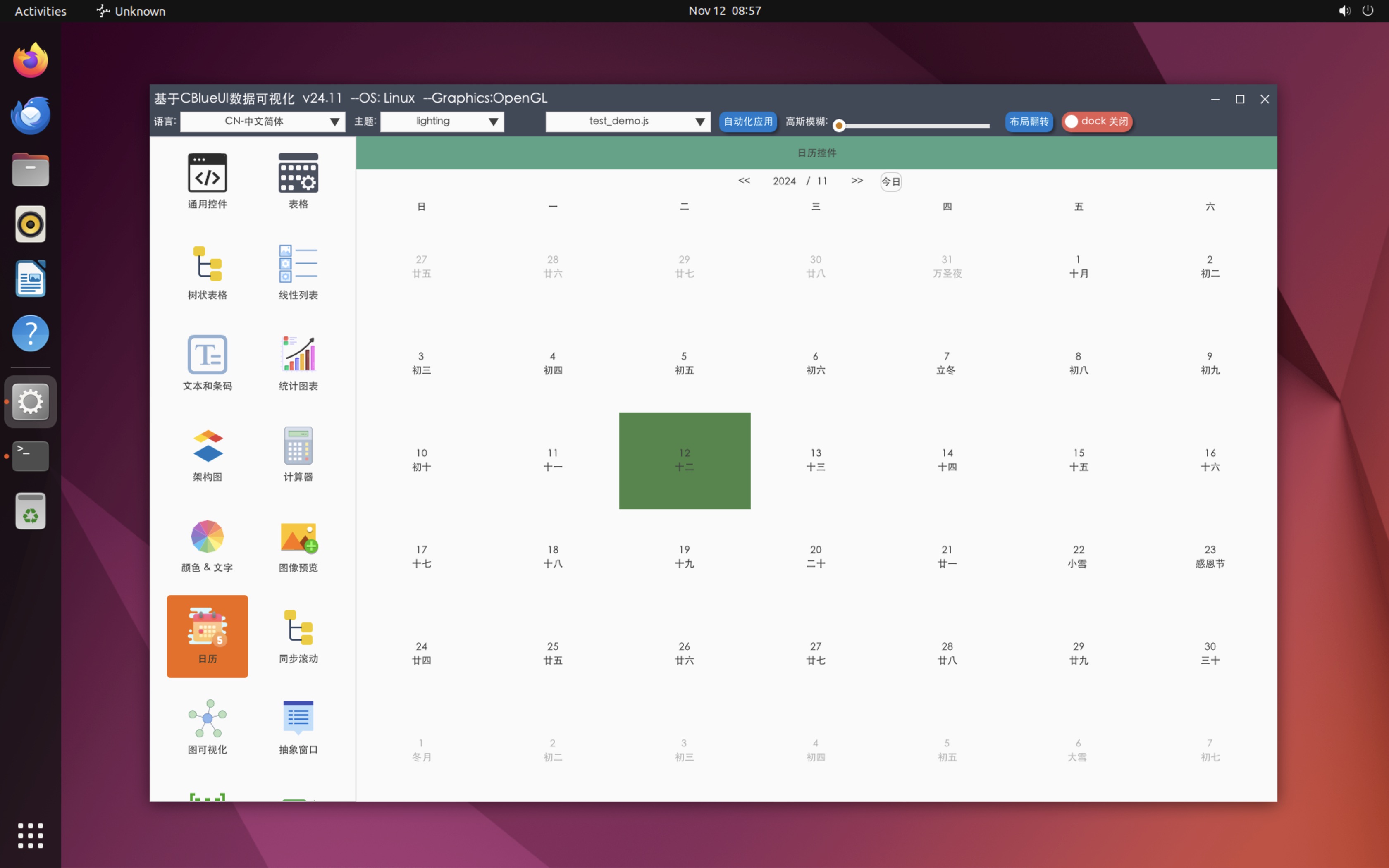The width and height of the screenshot is (1389, 868).
Task: Select date 30 三十
Action: point(1210,654)
